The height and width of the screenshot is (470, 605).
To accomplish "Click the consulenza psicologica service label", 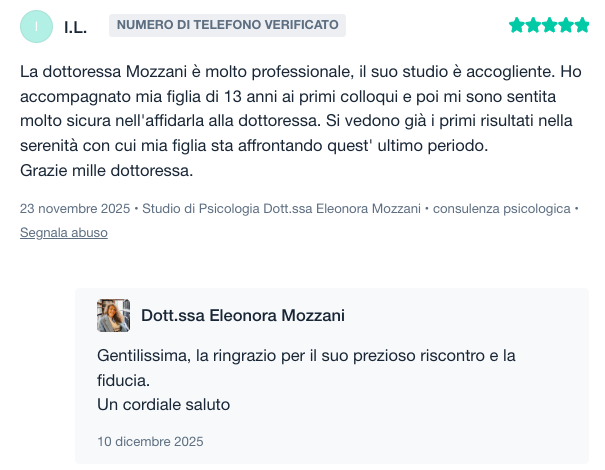I will 500,209.
